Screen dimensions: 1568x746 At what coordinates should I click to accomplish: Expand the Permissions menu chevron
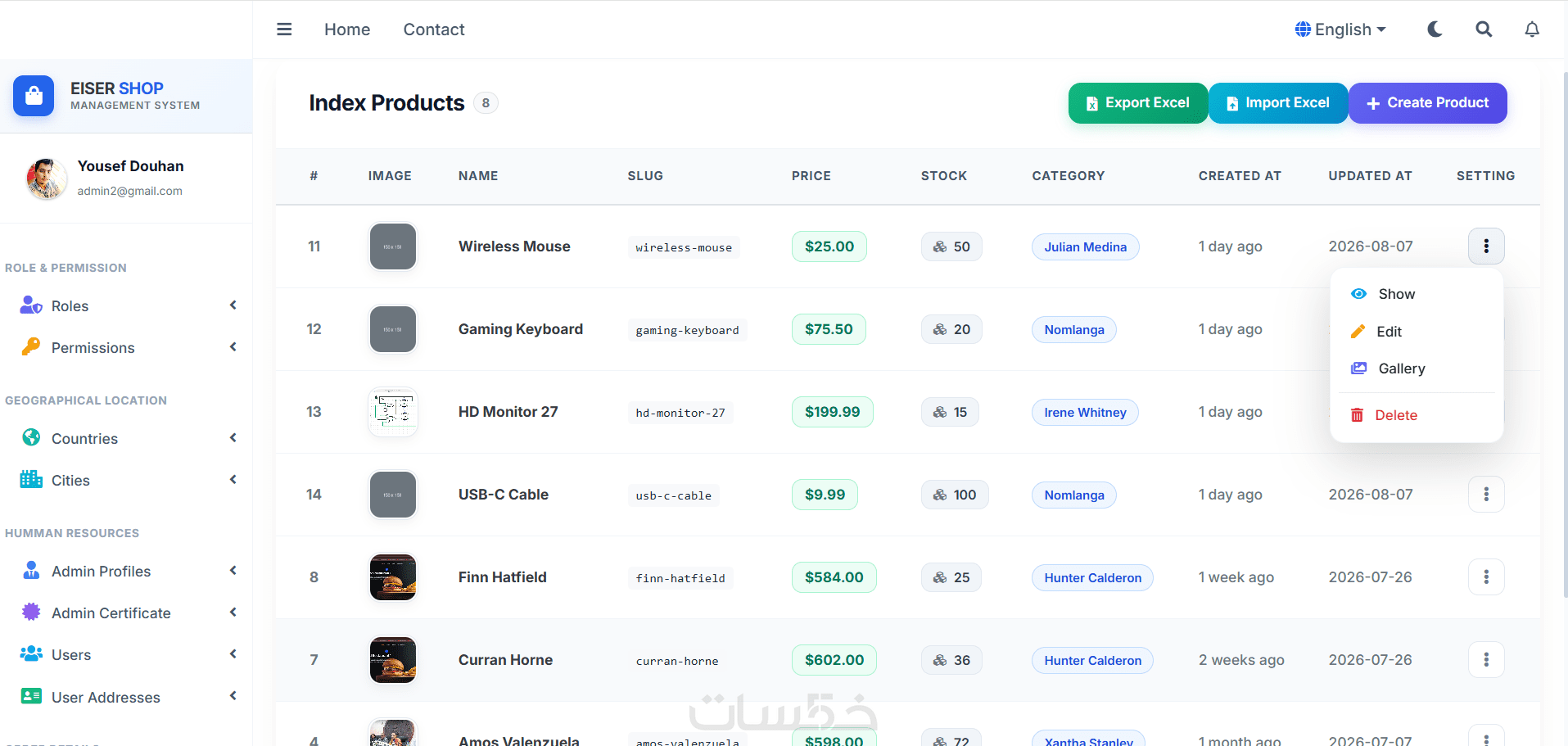pyautogui.click(x=233, y=347)
